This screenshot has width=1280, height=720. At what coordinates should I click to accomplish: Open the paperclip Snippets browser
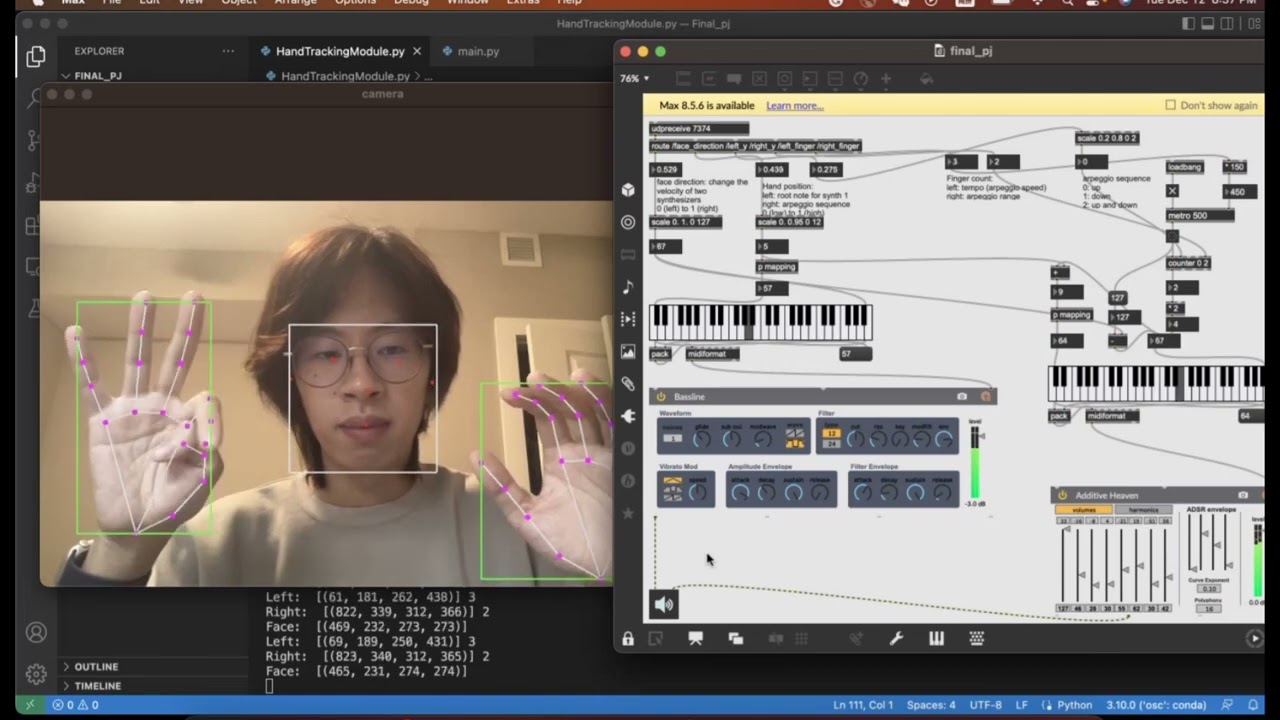[628, 384]
